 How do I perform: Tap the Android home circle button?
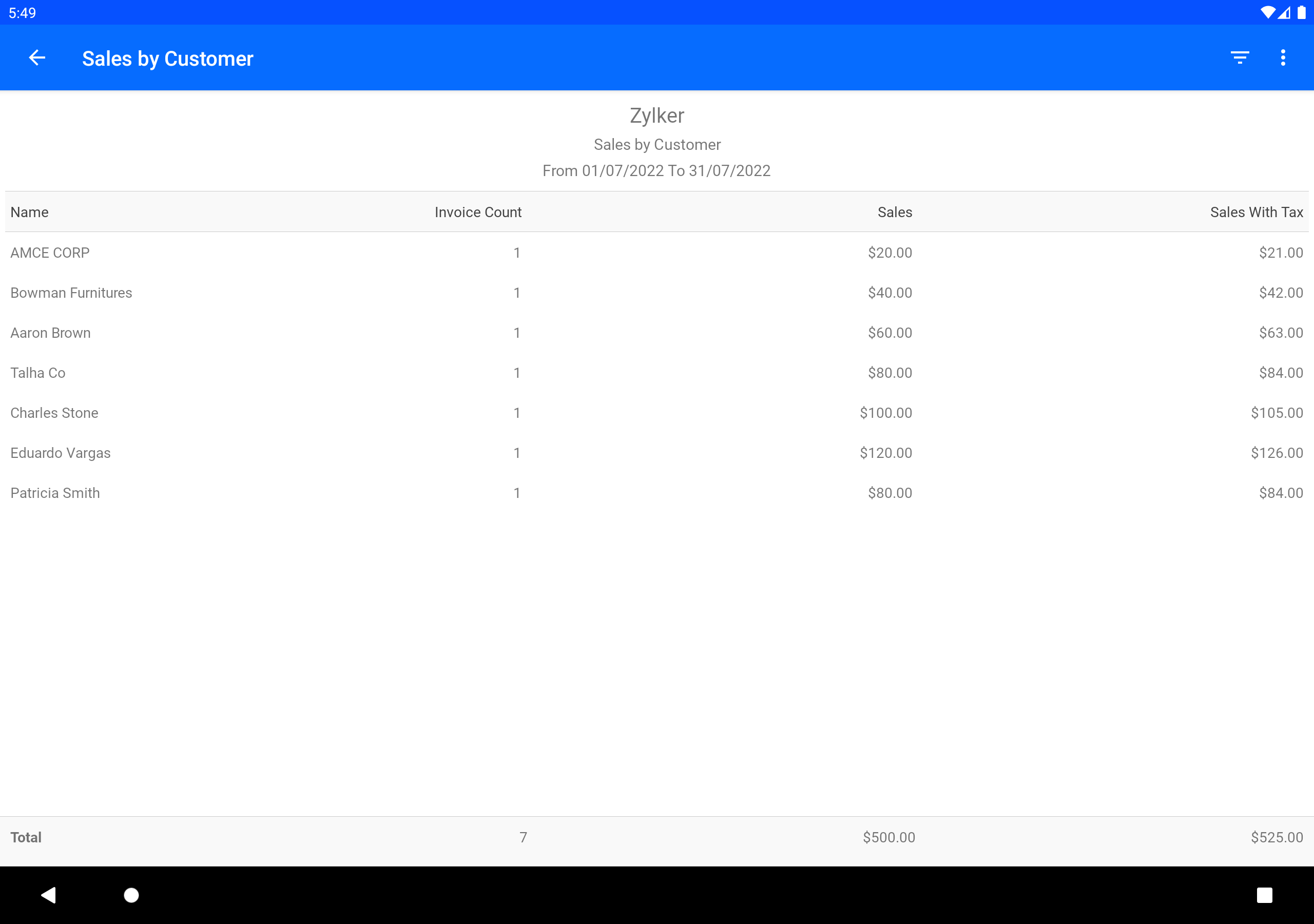[x=131, y=895]
